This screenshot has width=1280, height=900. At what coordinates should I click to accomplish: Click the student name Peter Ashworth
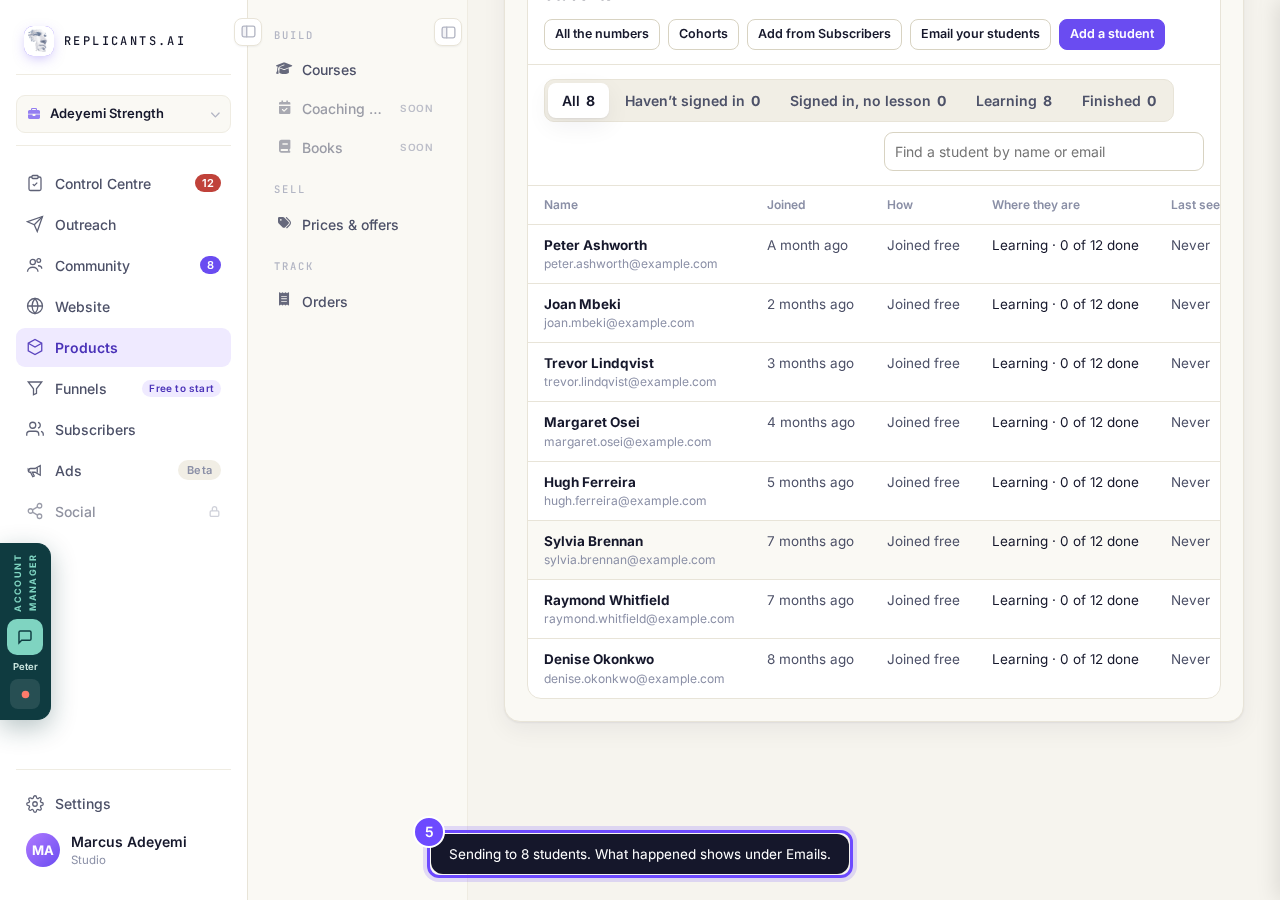(x=595, y=245)
